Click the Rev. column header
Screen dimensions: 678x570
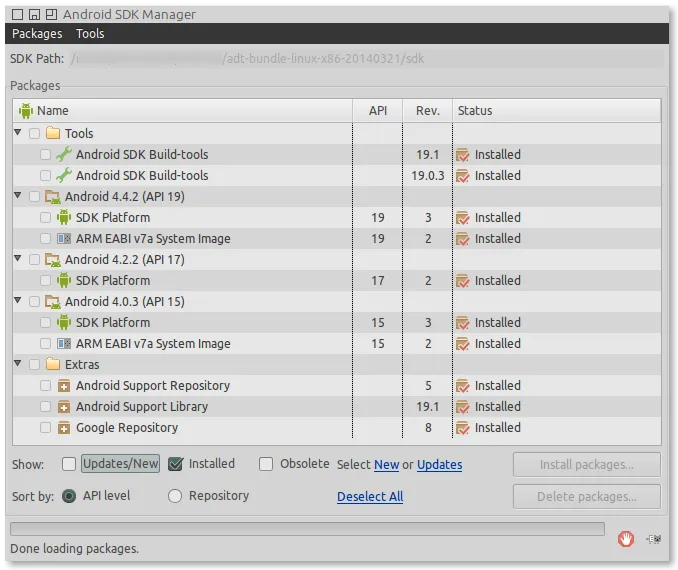(x=428, y=111)
